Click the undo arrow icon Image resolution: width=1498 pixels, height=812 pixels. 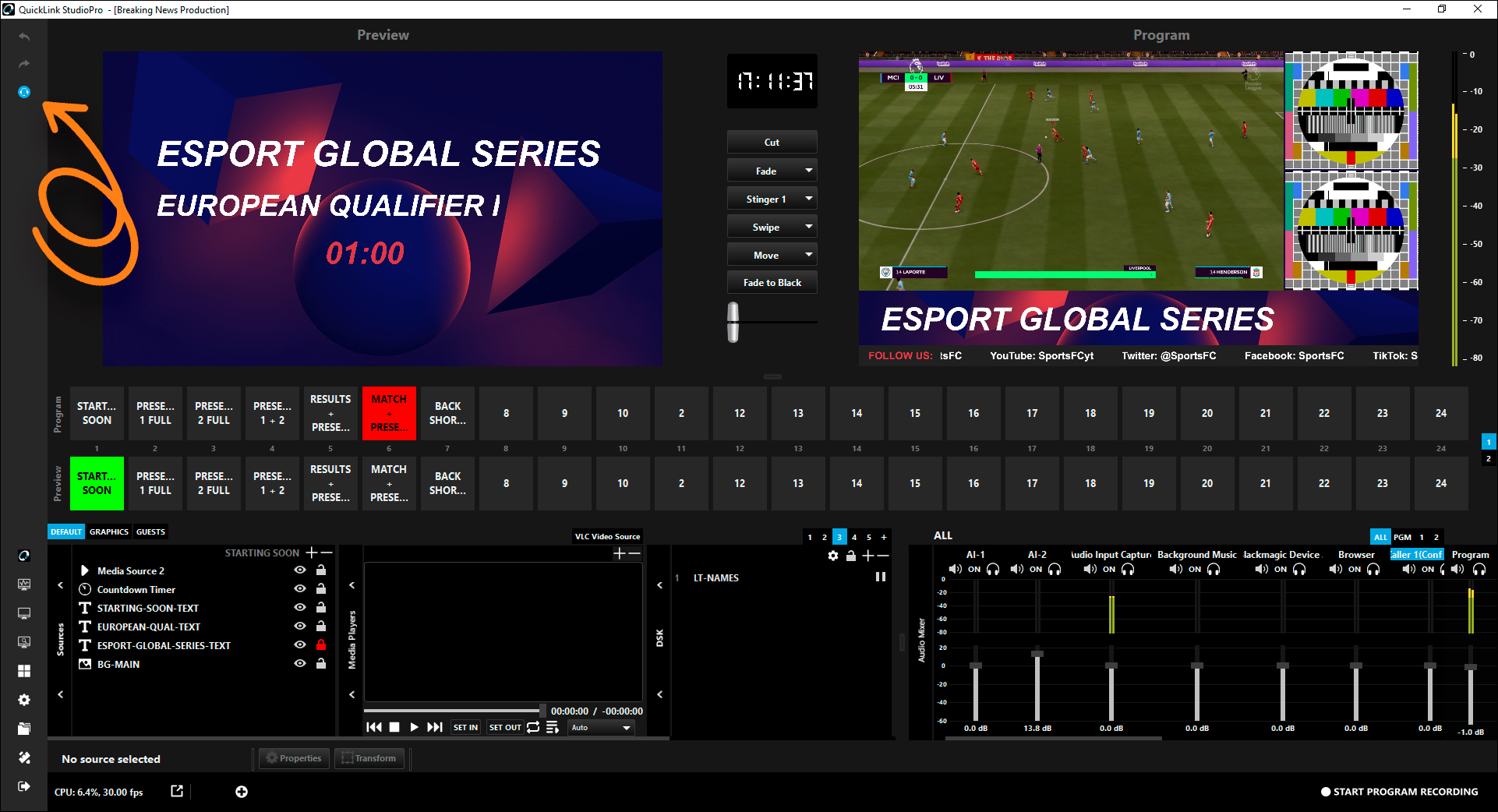24,37
